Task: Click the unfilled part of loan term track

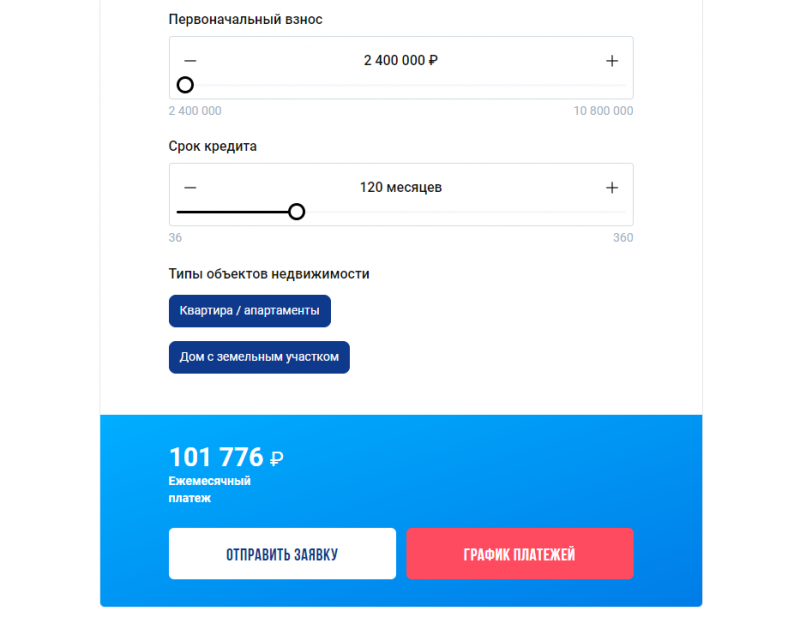Action: [460, 212]
